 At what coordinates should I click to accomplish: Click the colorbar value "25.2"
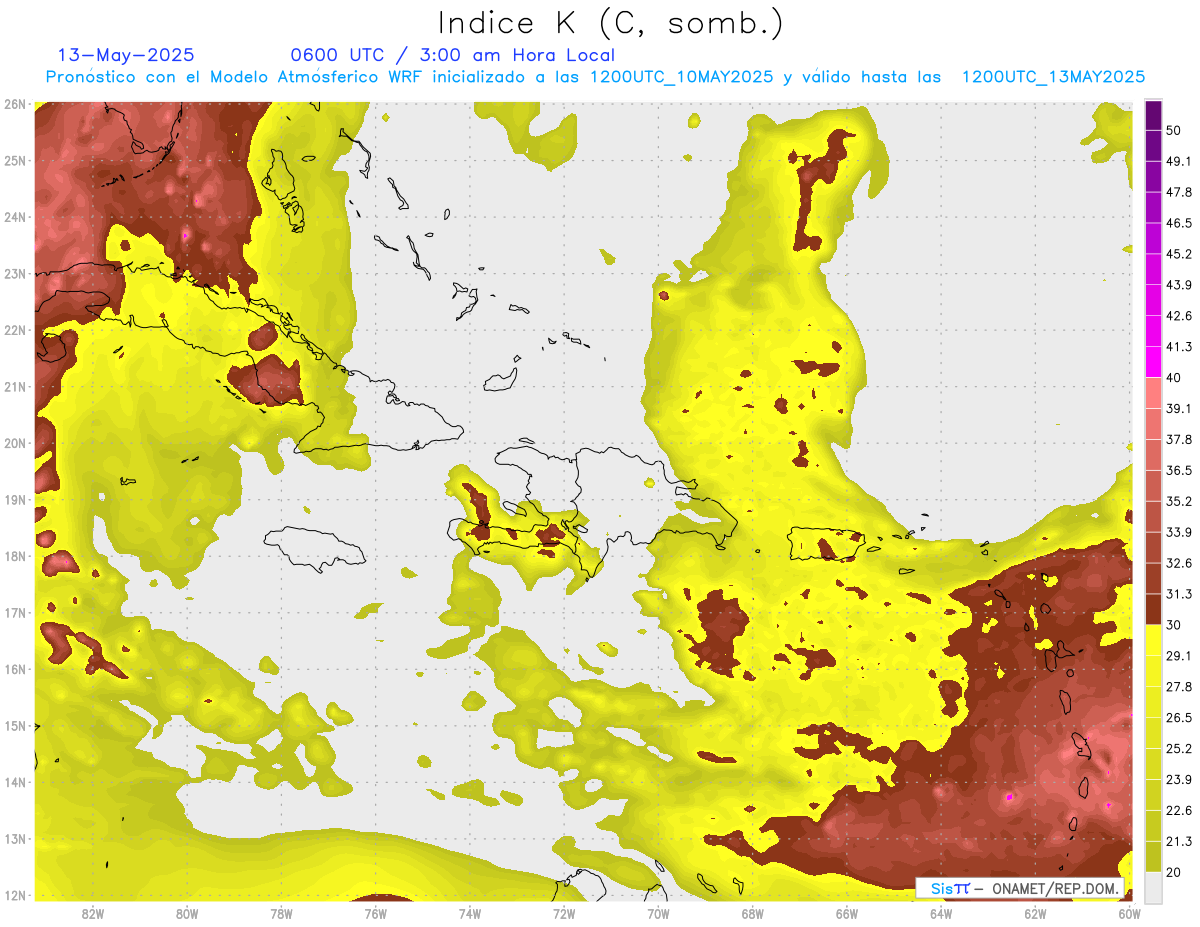click(1180, 748)
